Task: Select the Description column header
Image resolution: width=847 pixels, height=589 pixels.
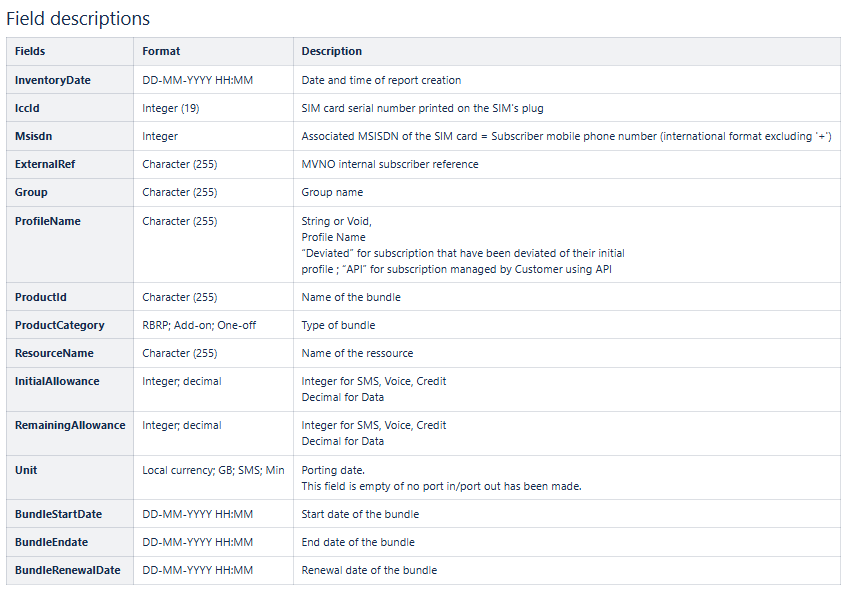Action: tap(331, 51)
